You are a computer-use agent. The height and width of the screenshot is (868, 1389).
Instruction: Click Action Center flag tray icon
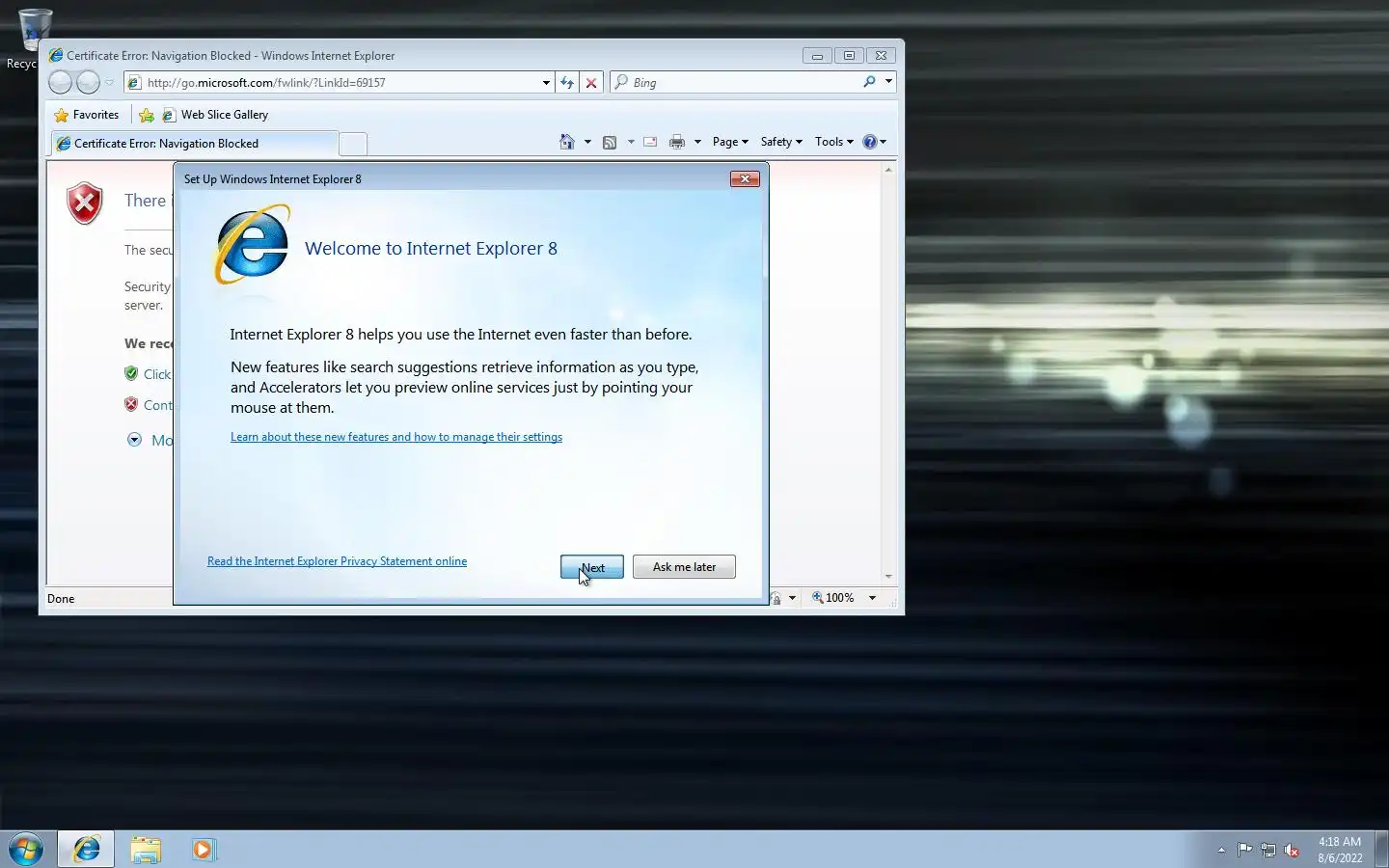[1245, 850]
